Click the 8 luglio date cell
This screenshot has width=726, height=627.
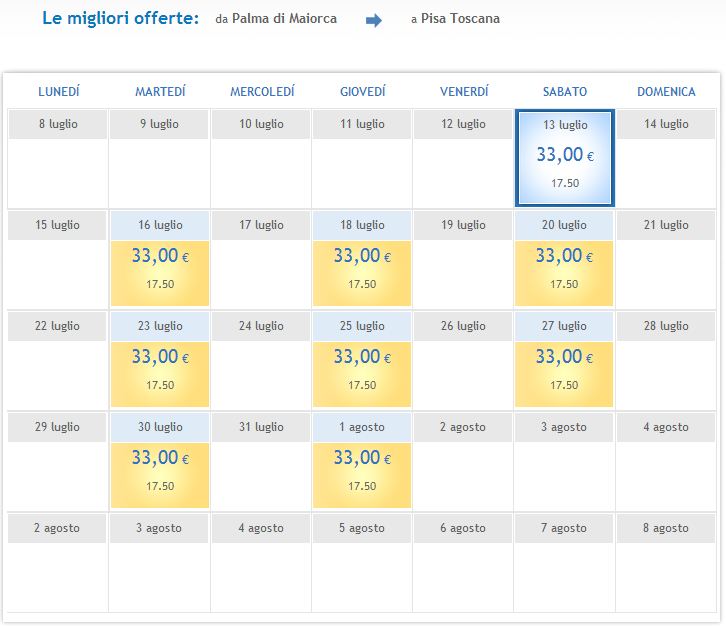coord(58,124)
